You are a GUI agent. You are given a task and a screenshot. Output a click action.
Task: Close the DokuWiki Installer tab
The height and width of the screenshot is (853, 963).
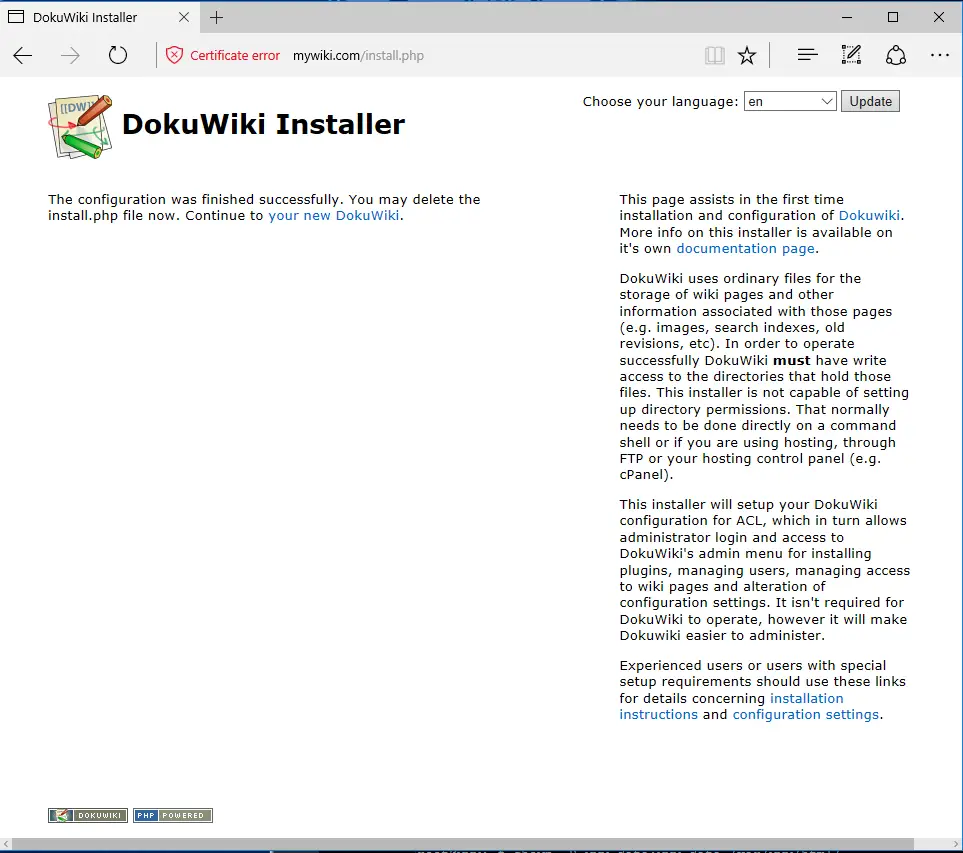pos(184,17)
